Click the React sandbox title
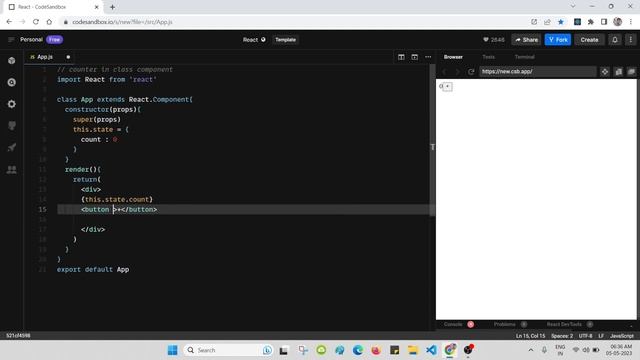The width and height of the screenshot is (640, 360). pos(251,40)
